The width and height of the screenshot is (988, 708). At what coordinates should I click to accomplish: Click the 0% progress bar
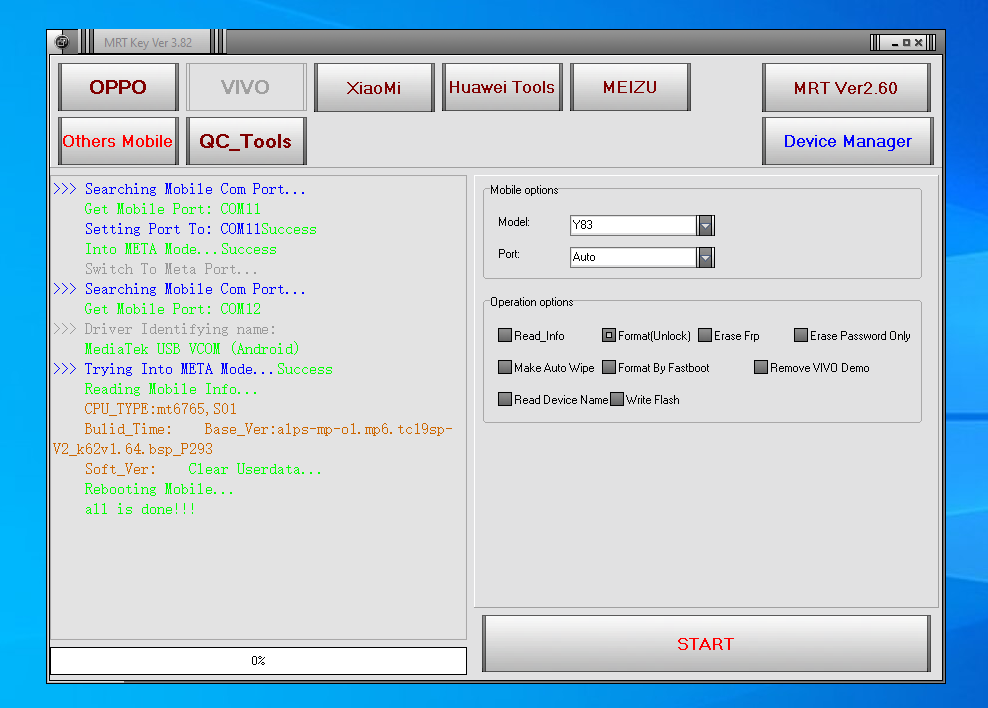pos(258,661)
